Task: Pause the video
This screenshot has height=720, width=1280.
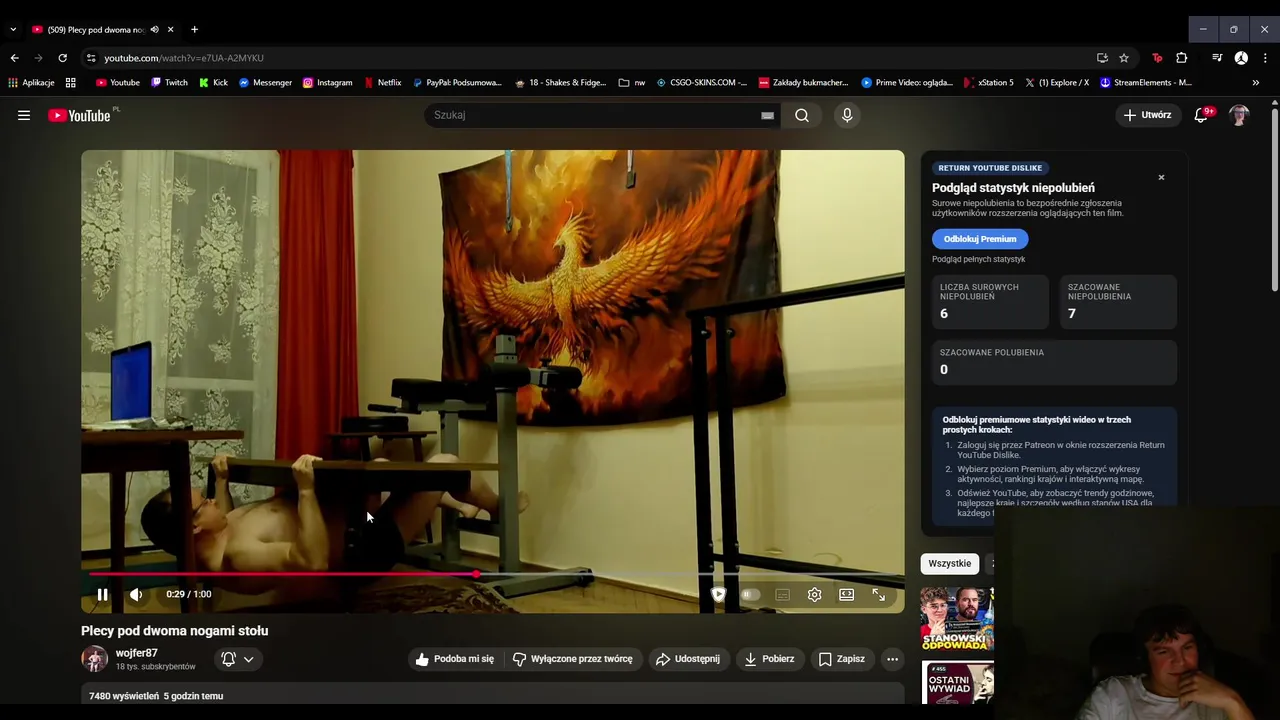Action: (102, 594)
